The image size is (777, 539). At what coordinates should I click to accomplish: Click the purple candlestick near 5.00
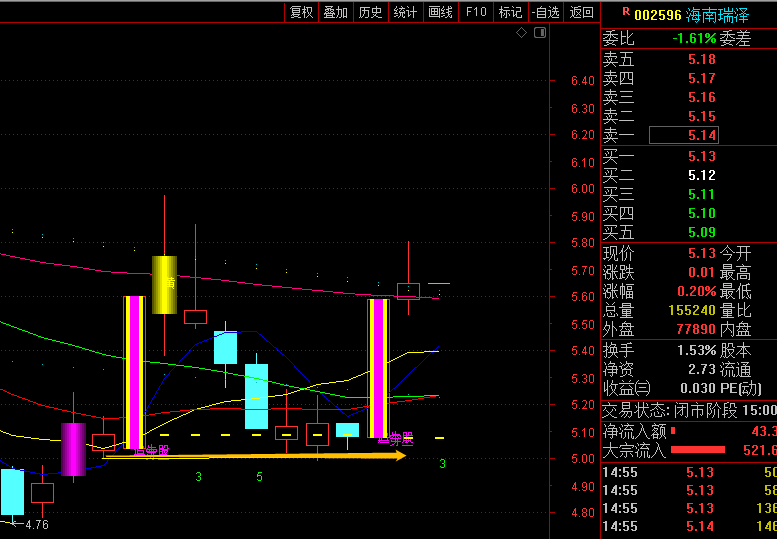73,449
